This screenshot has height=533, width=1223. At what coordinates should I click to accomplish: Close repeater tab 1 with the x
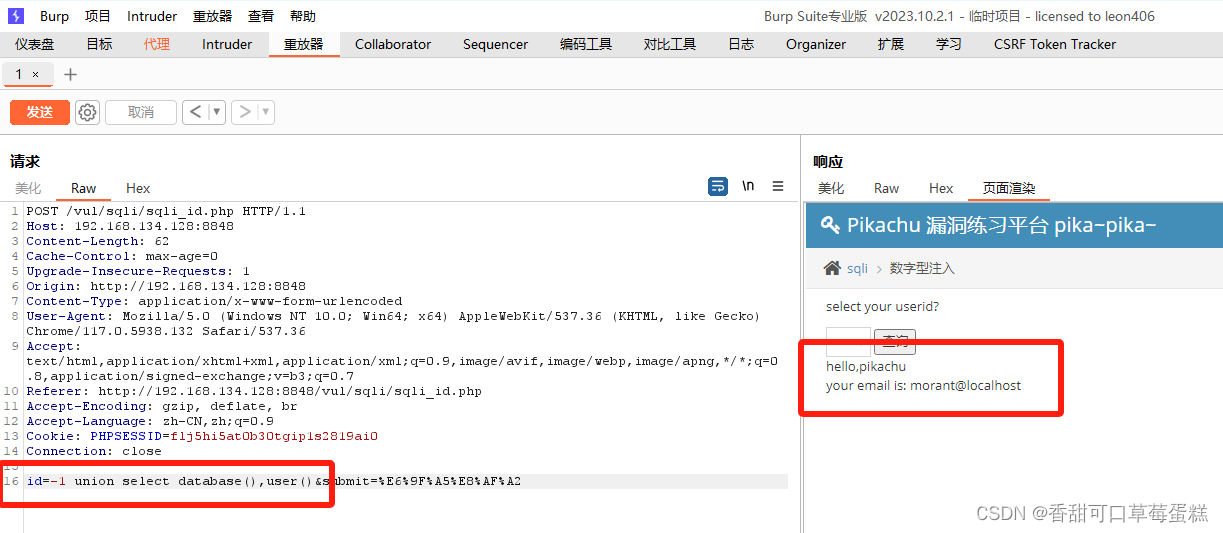pyautogui.click(x=36, y=75)
